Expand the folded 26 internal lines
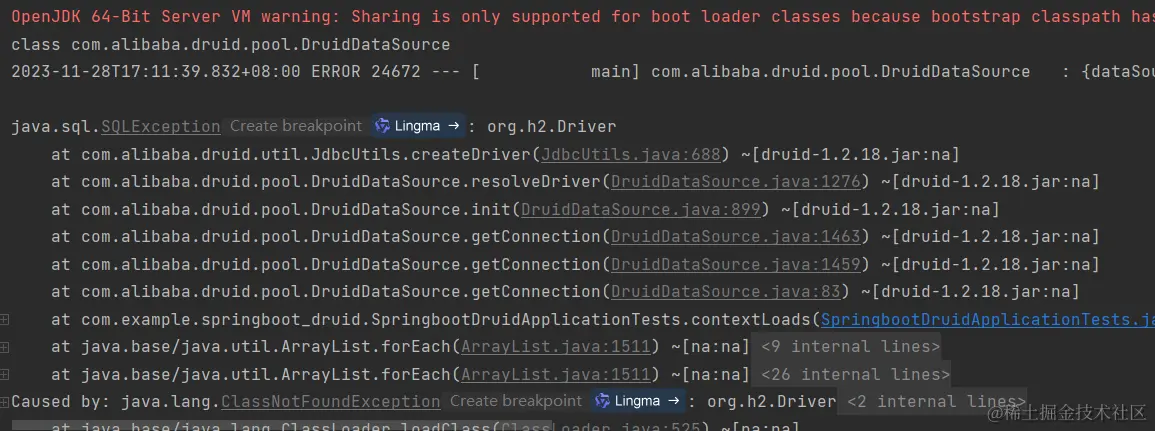Screen dimensions: 1155x431 click(854, 375)
